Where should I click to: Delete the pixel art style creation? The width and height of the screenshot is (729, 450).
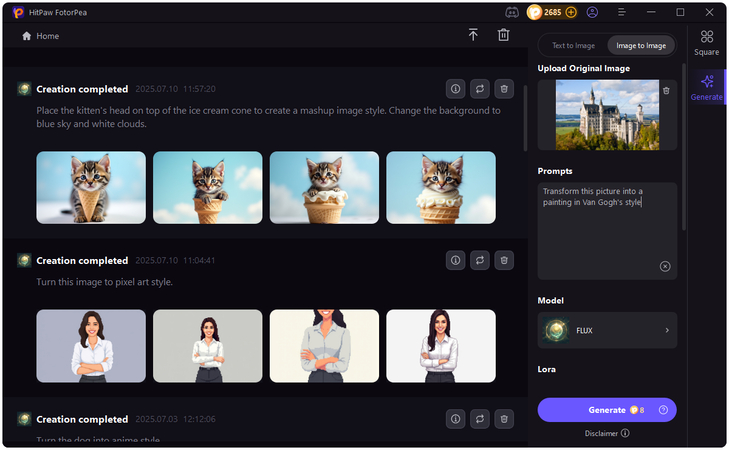[504, 260]
